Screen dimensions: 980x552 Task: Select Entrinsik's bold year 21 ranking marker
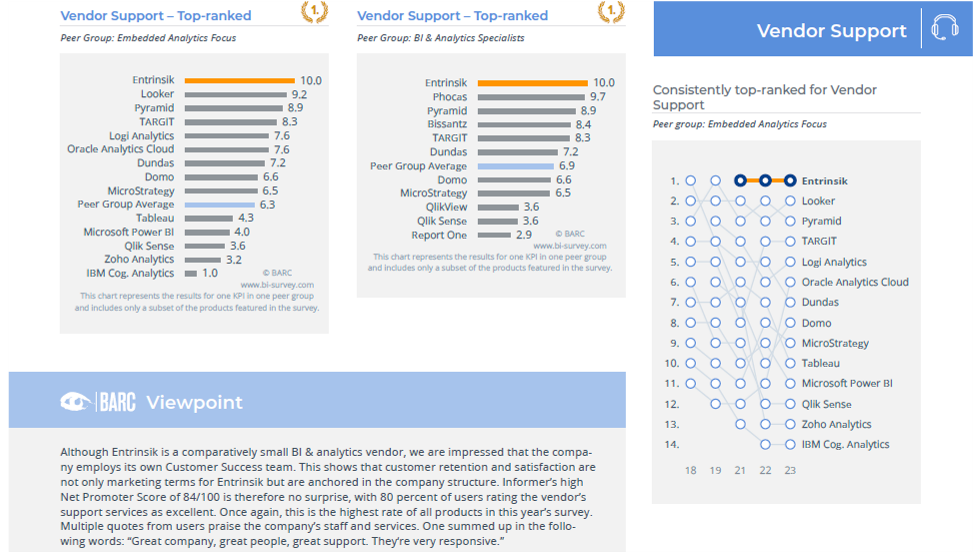[740, 181]
